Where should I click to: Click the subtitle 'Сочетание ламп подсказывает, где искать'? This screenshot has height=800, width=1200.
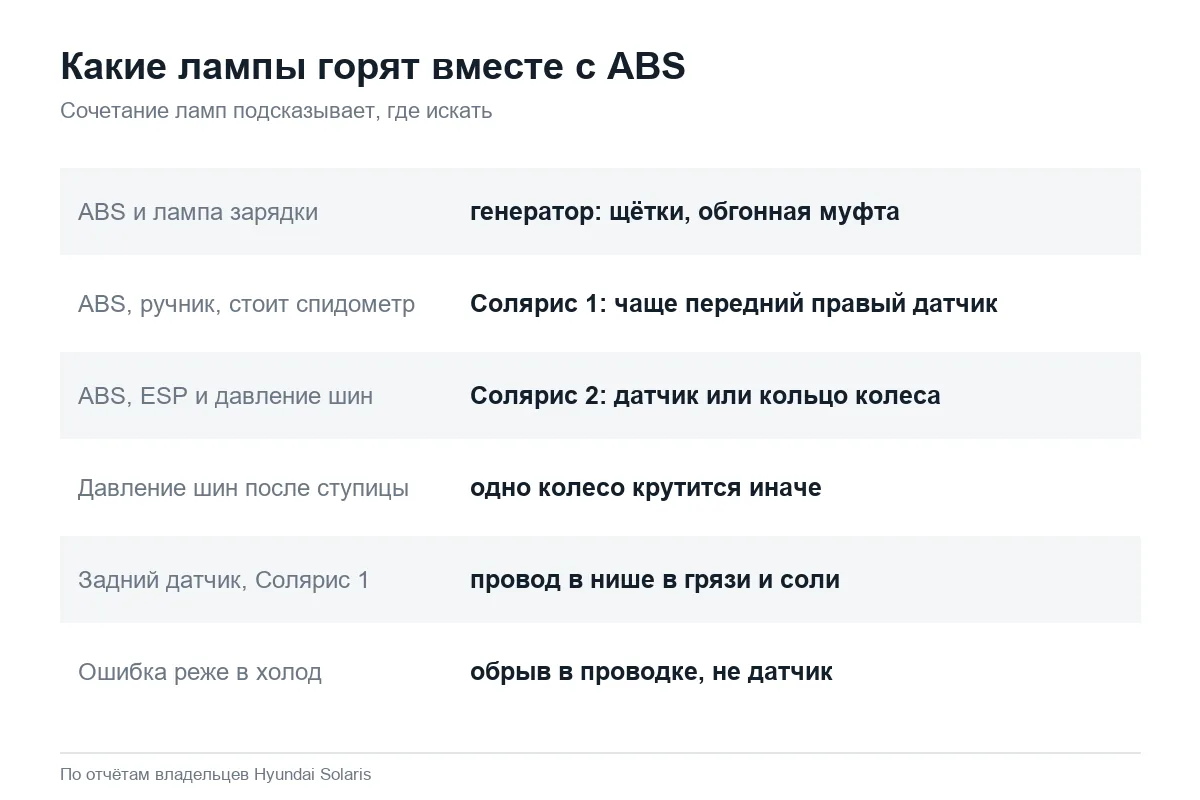(276, 111)
